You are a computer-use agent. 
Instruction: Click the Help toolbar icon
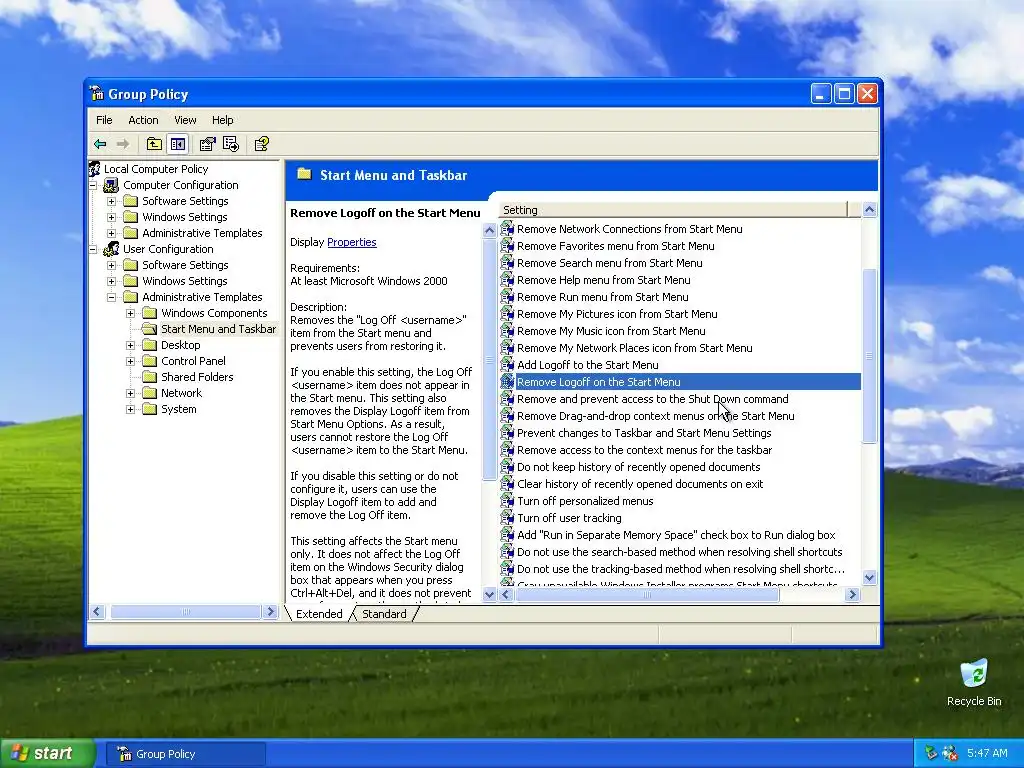point(262,144)
